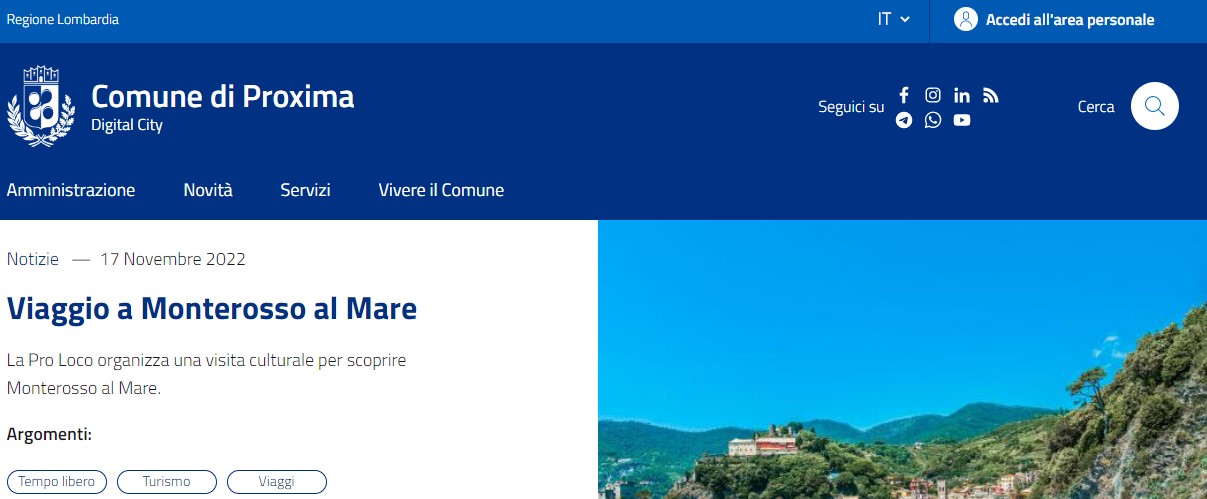The height and width of the screenshot is (499, 1207).
Task: Open the Telegram channel icon
Action: pyautogui.click(x=904, y=120)
